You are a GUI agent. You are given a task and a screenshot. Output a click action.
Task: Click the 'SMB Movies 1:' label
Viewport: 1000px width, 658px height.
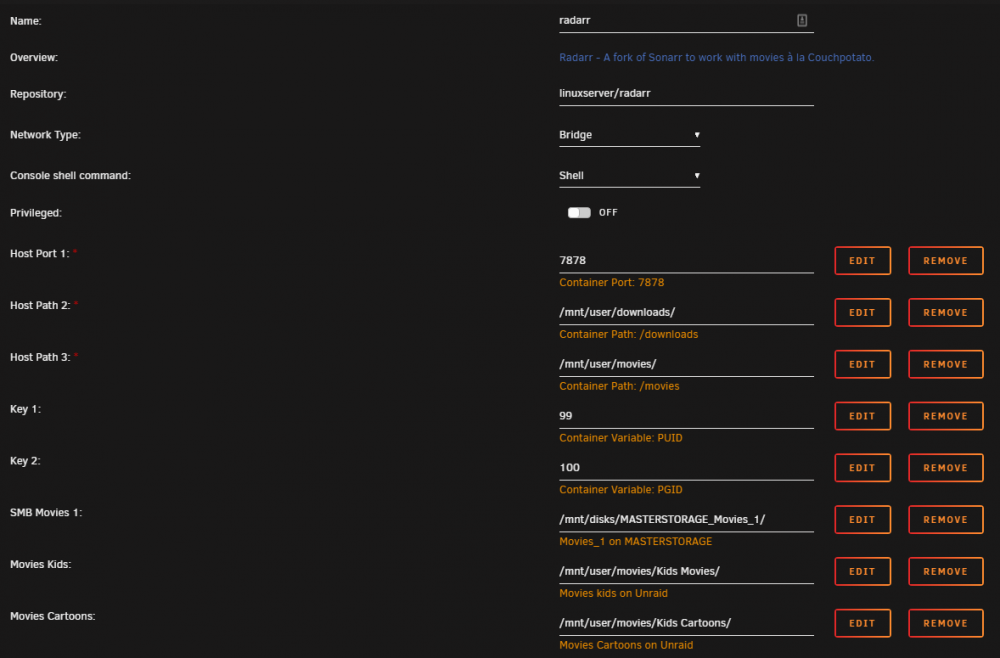[46, 513]
